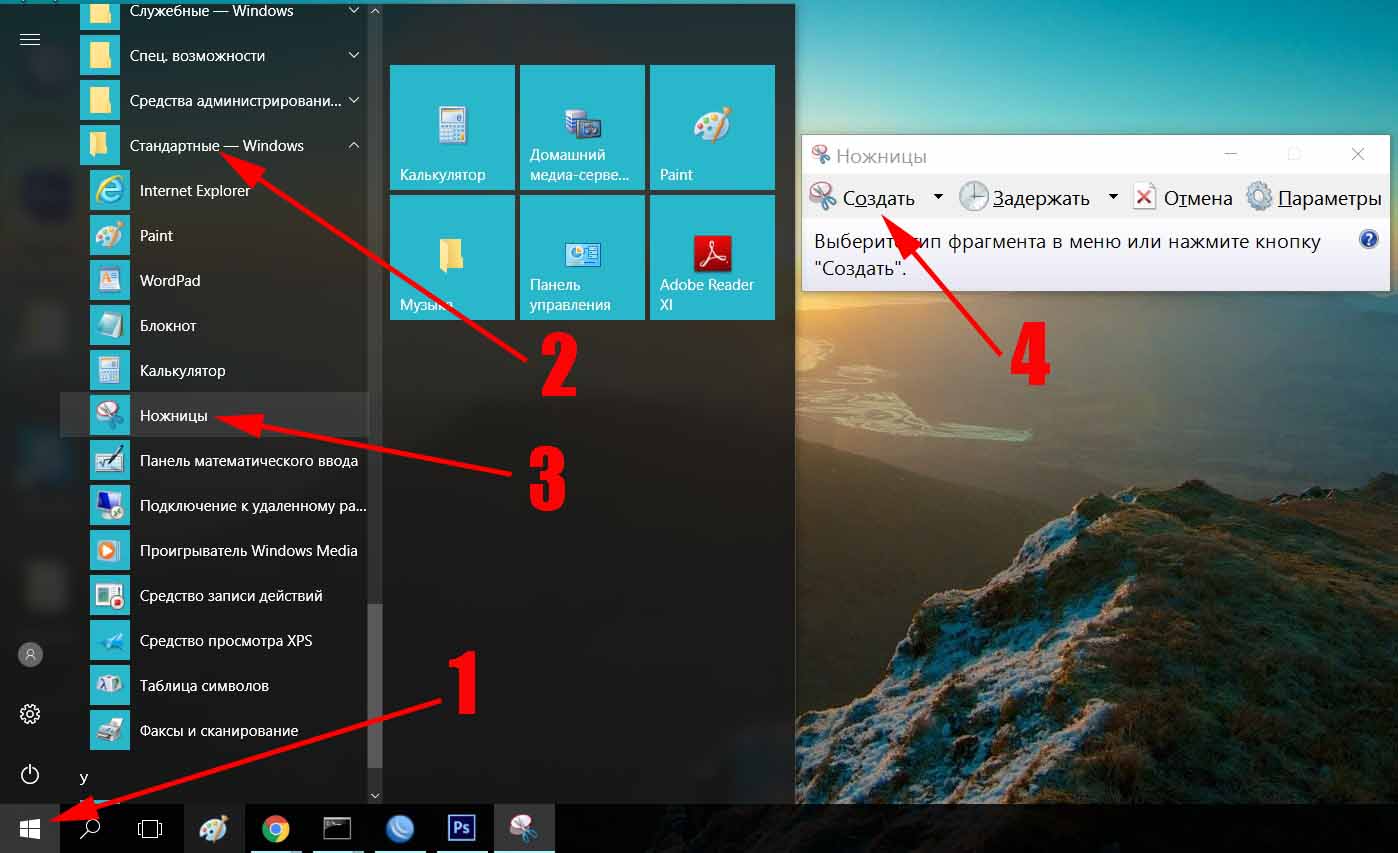Screen dimensions: 1398x853
Task: Click the Adobe Reader XI tile
Action: [x=712, y=257]
